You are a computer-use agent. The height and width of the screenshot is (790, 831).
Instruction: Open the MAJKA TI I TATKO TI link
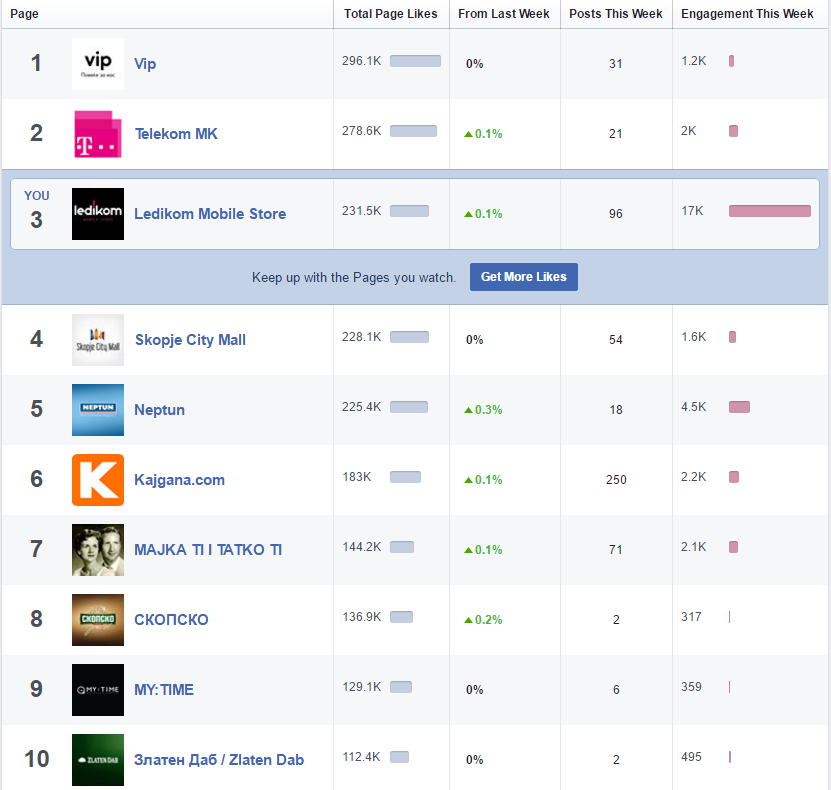pyautogui.click(x=208, y=549)
